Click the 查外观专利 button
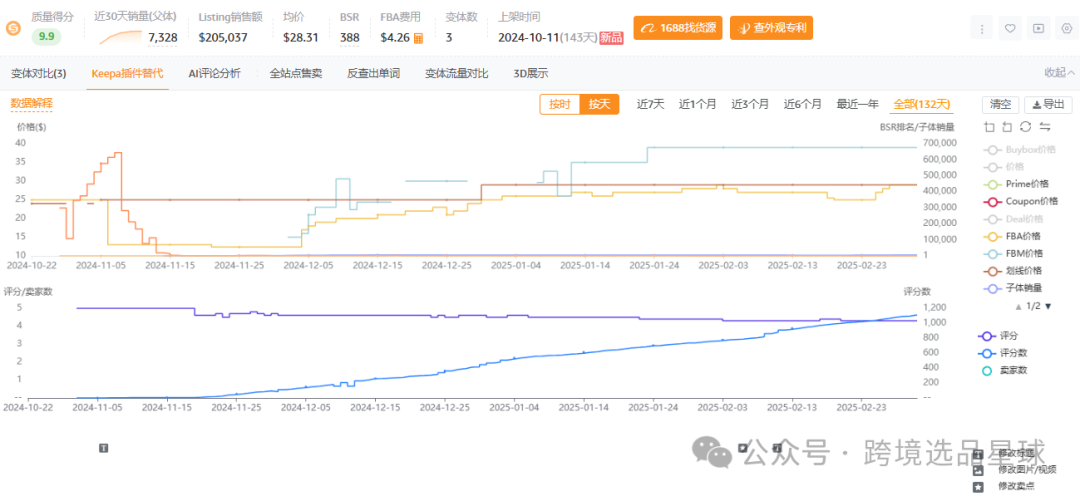Viewport: 1080px width, 496px height. [771, 28]
